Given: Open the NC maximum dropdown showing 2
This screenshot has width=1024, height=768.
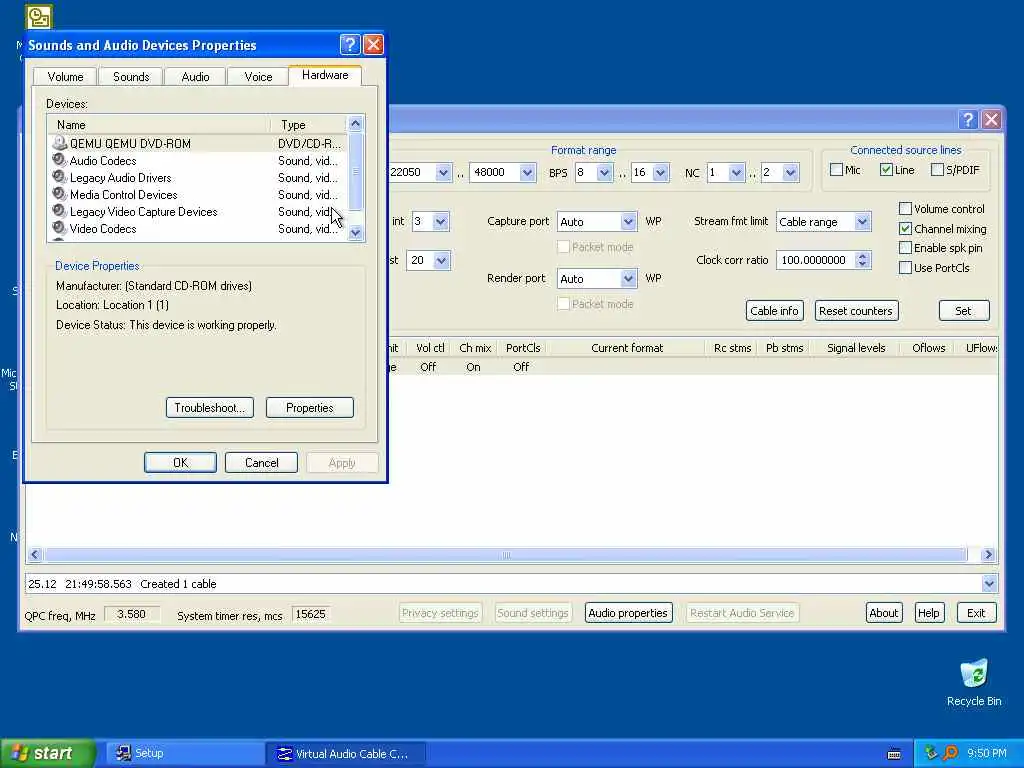Looking at the screenshot, I should click(790, 172).
